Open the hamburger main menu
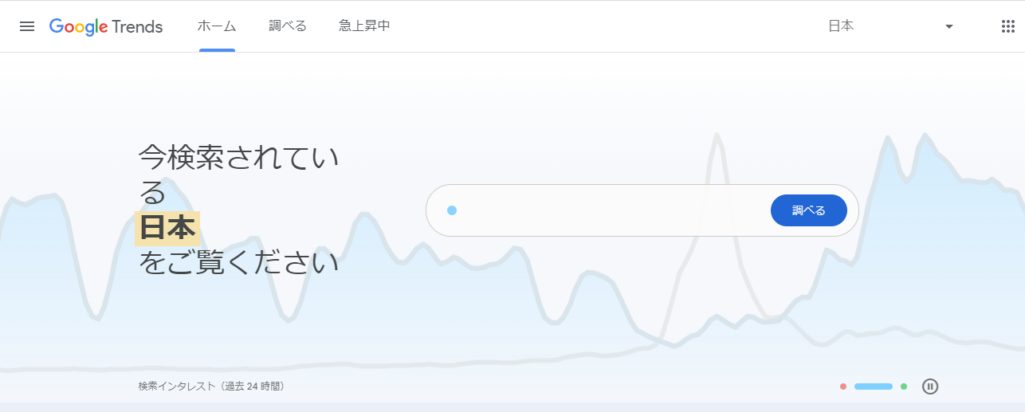The image size is (1025, 412). point(27,26)
